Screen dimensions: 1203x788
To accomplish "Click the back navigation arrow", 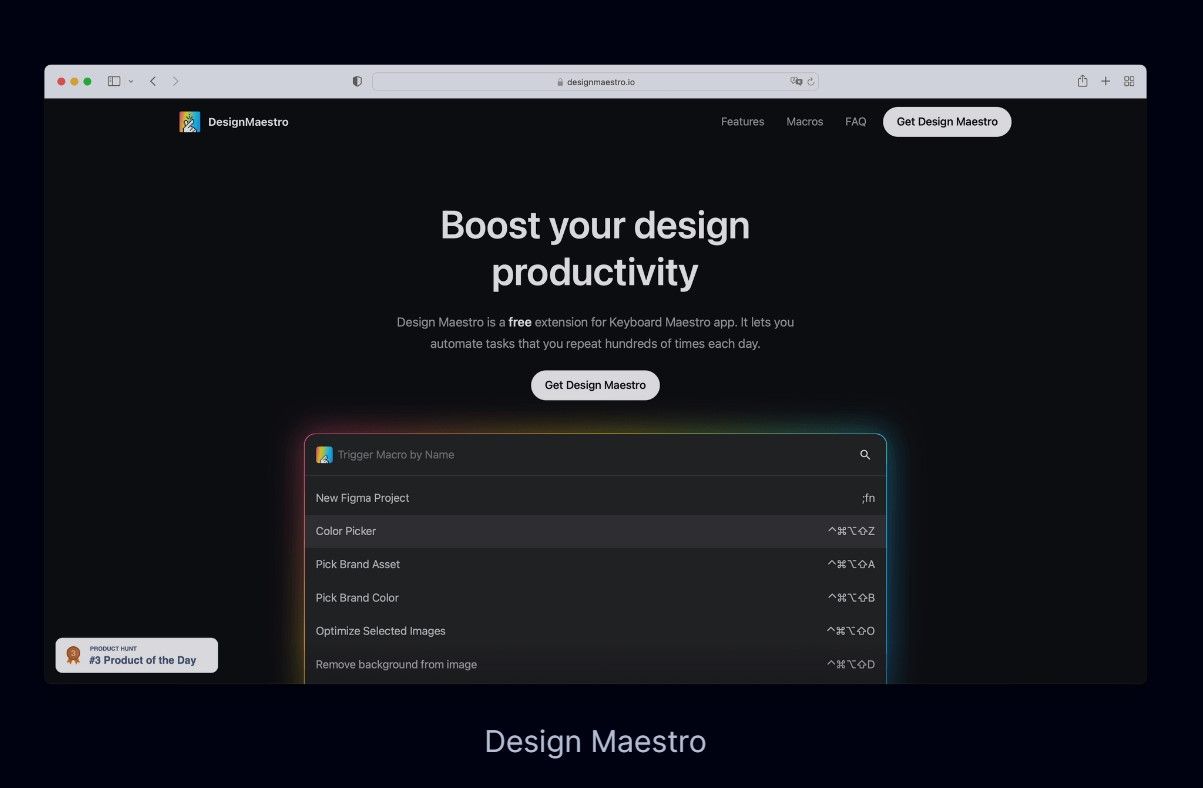I will pyautogui.click(x=152, y=81).
